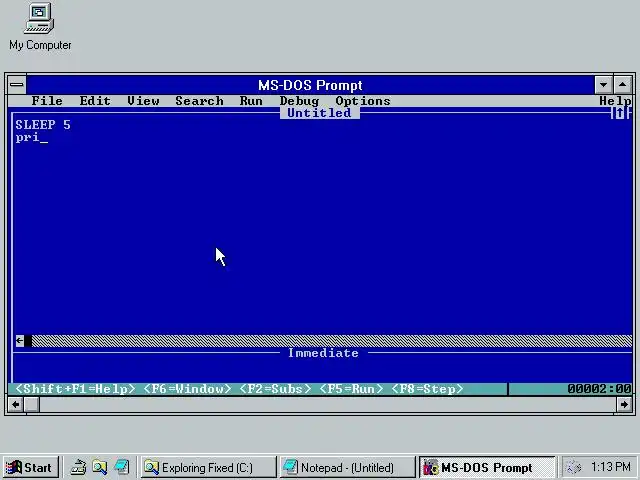Click the first quick launch taskbar icon

pyautogui.click(x=78, y=467)
